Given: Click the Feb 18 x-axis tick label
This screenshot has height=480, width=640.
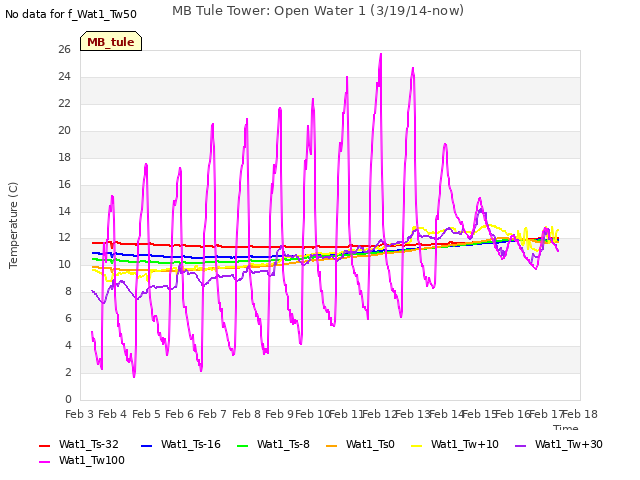Looking at the screenshot, I should 580,414.
